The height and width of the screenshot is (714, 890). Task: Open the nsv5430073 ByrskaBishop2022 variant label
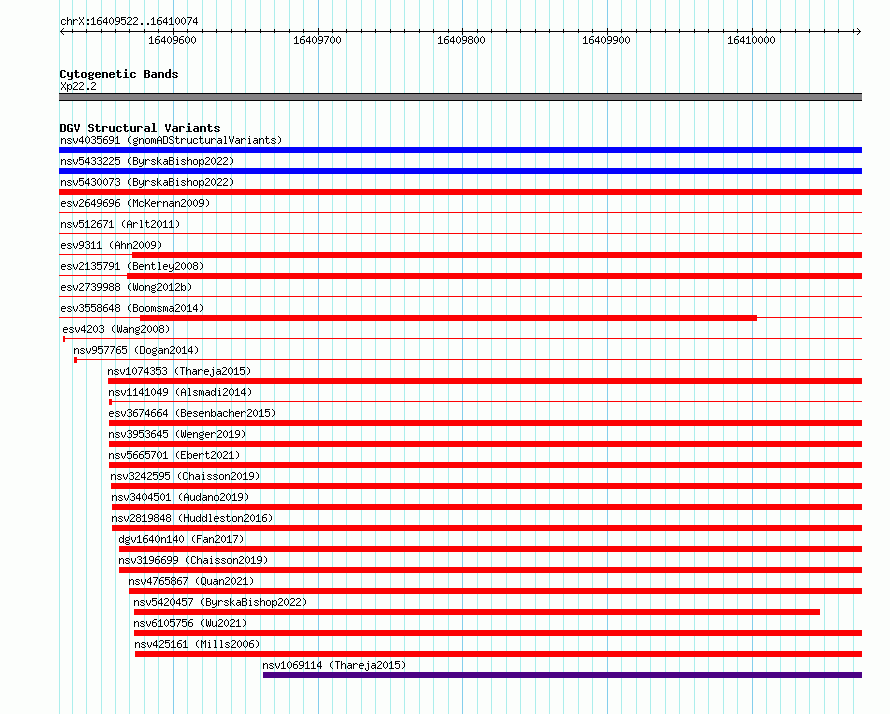click(147, 182)
